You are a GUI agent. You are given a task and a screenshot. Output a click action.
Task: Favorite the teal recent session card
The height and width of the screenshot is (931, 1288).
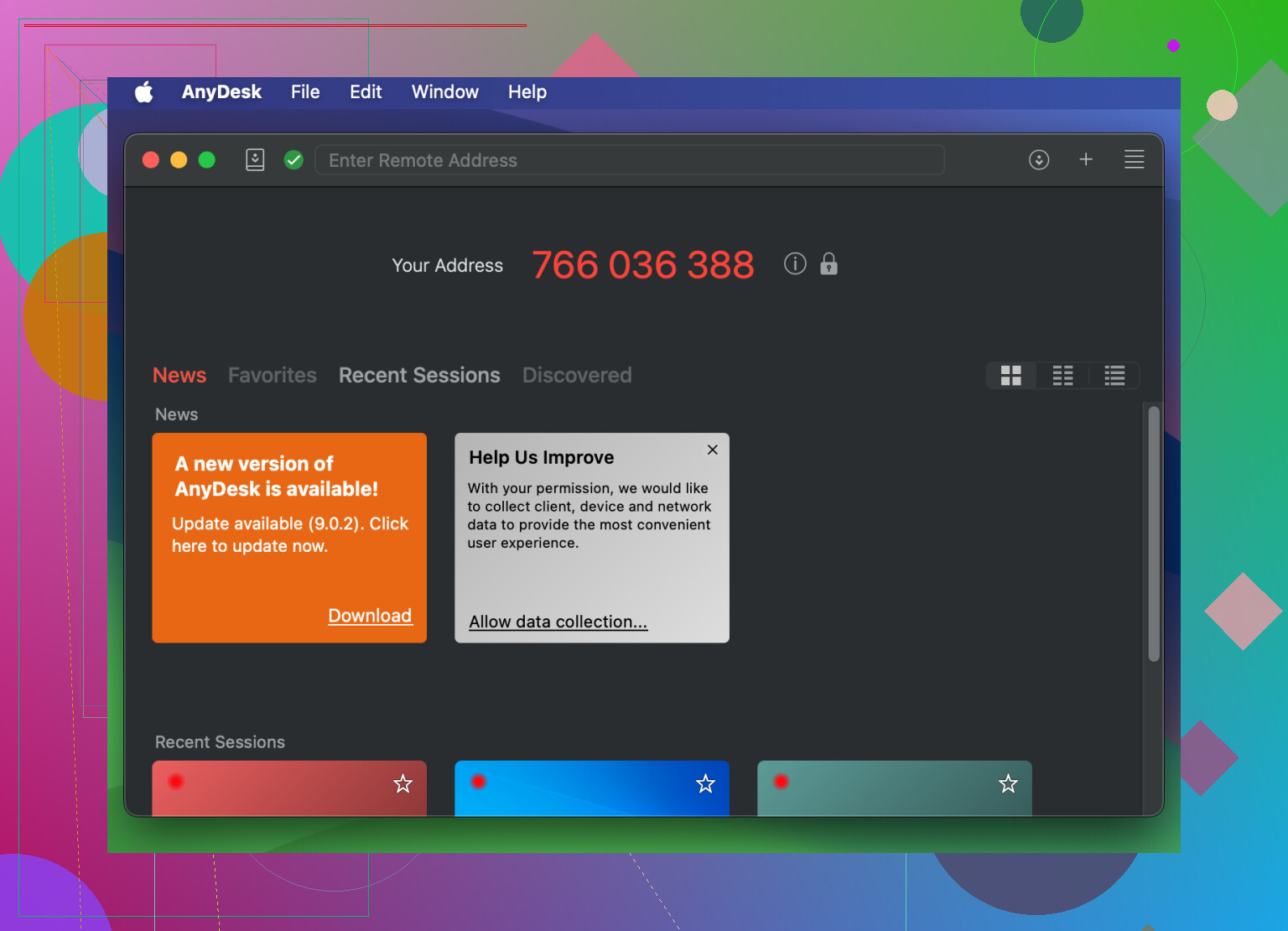coord(1008,783)
